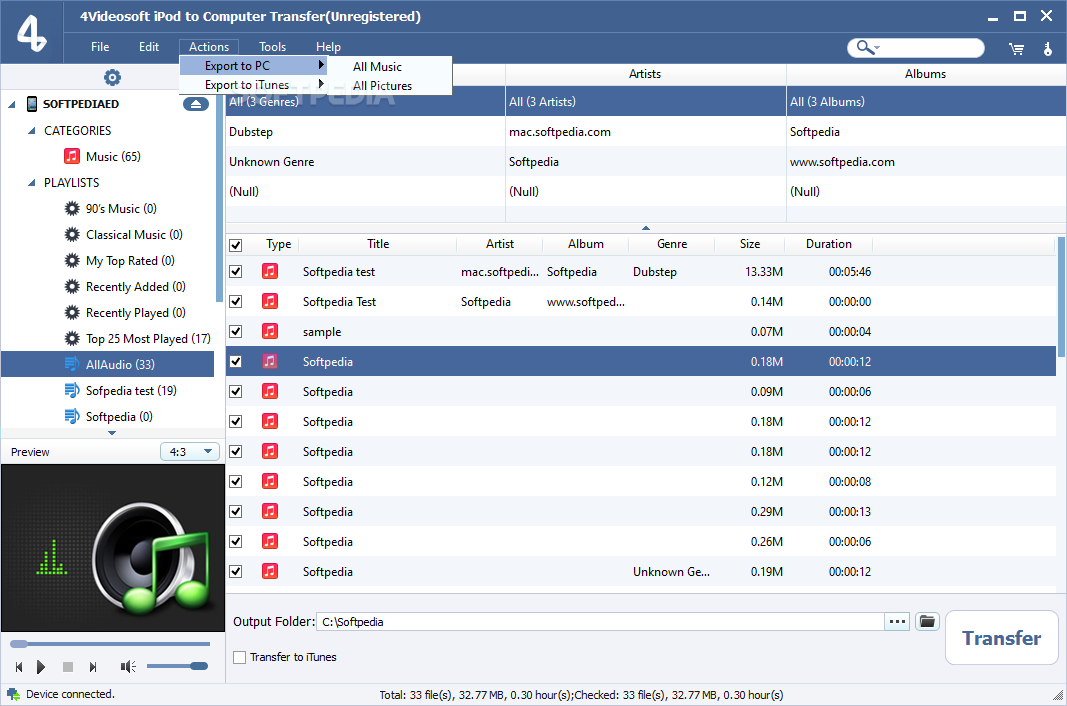Sort the table by the Title column header
Screen dimensions: 1067x706
coord(378,244)
